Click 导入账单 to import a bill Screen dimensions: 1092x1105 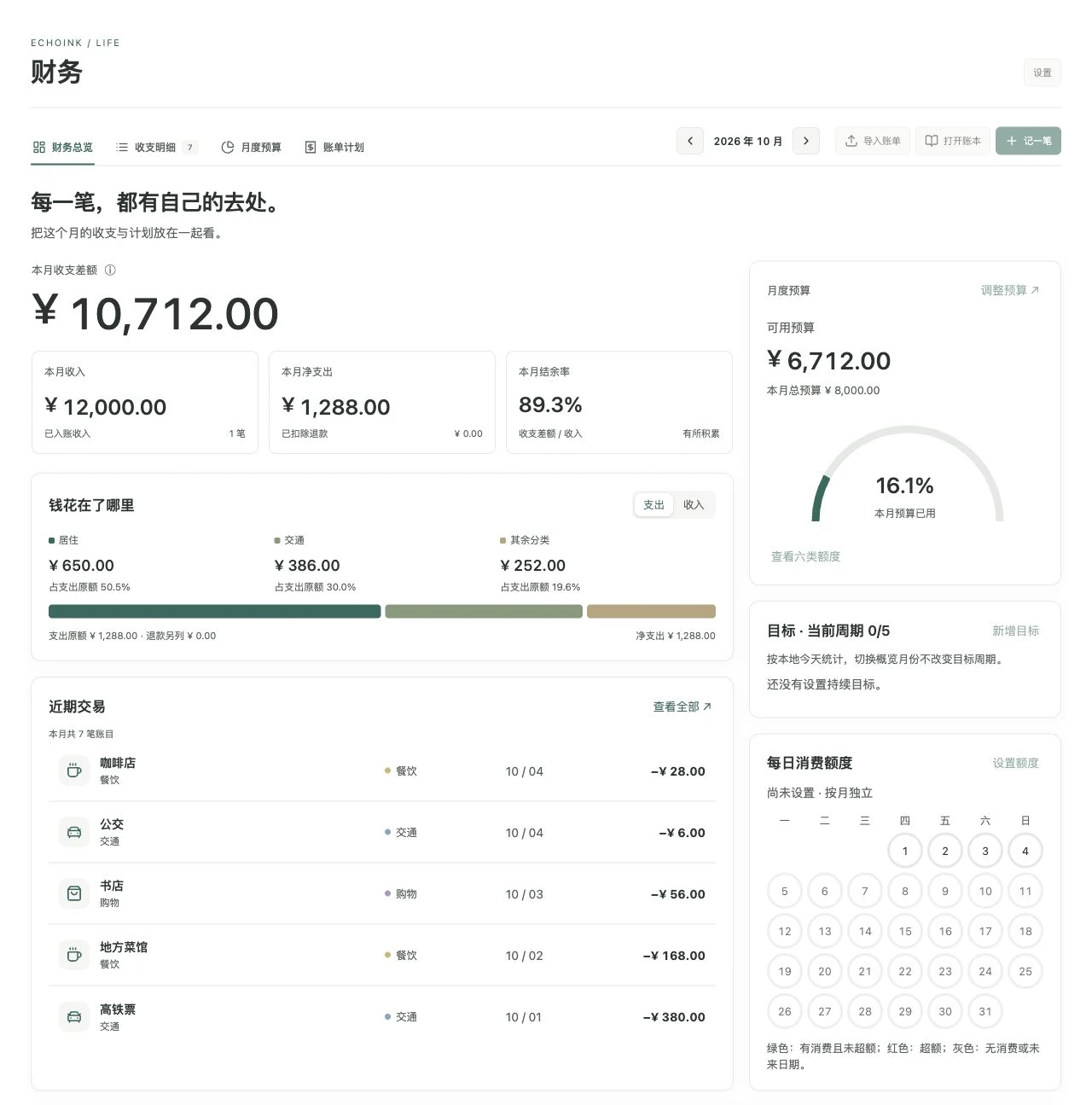pos(873,141)
